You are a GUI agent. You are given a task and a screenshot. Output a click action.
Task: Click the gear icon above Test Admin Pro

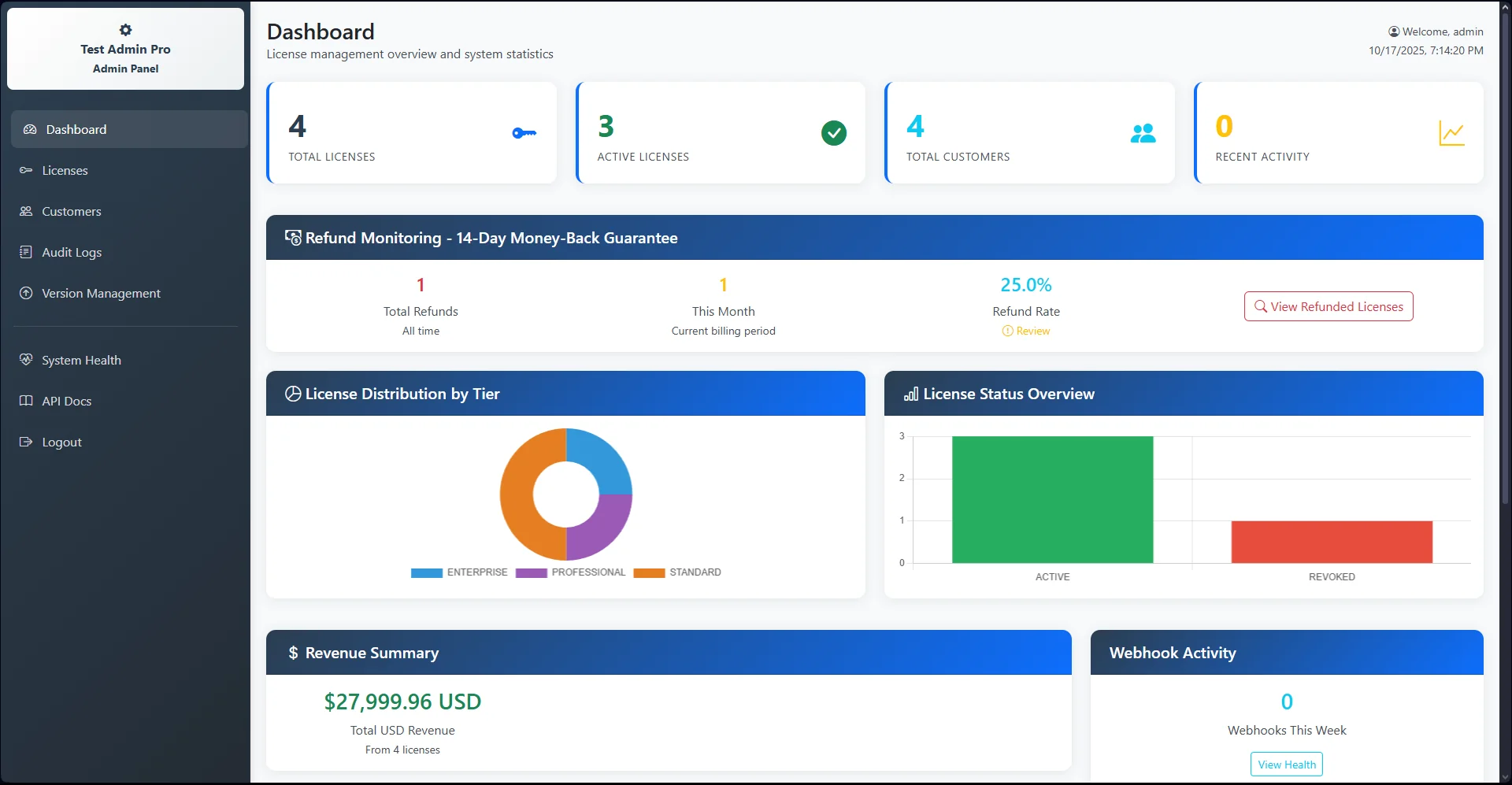point(125,30)
